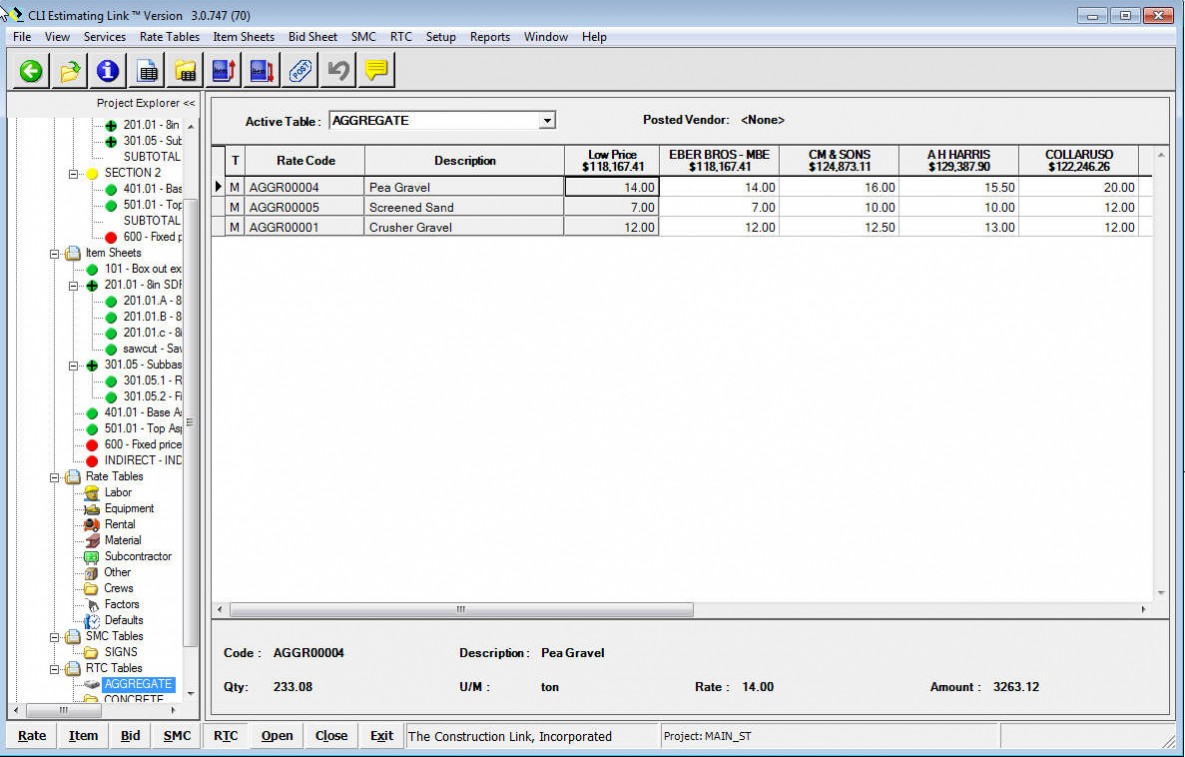This screenshot has height=757, width=1185.
Task: Click the Project Explorer horizontal scrollbar thumb
Action: [63, 710]
